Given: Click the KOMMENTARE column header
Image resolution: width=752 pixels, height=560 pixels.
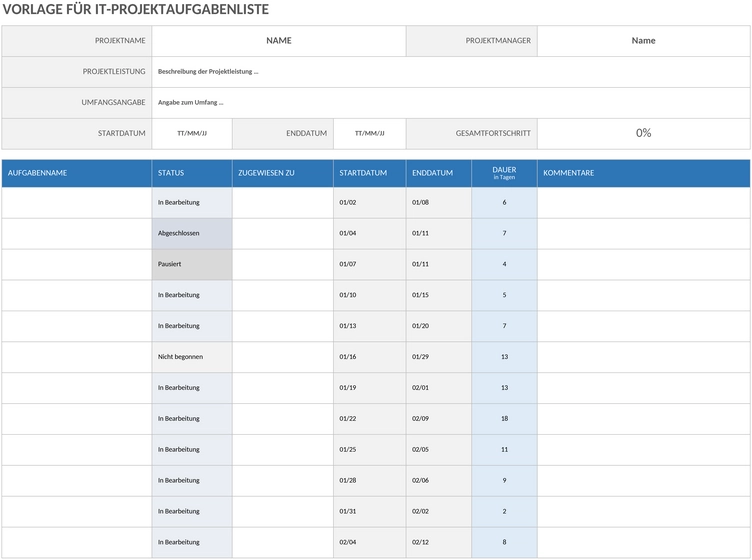Looking at the screenshot, I should (x=644, y=173).
